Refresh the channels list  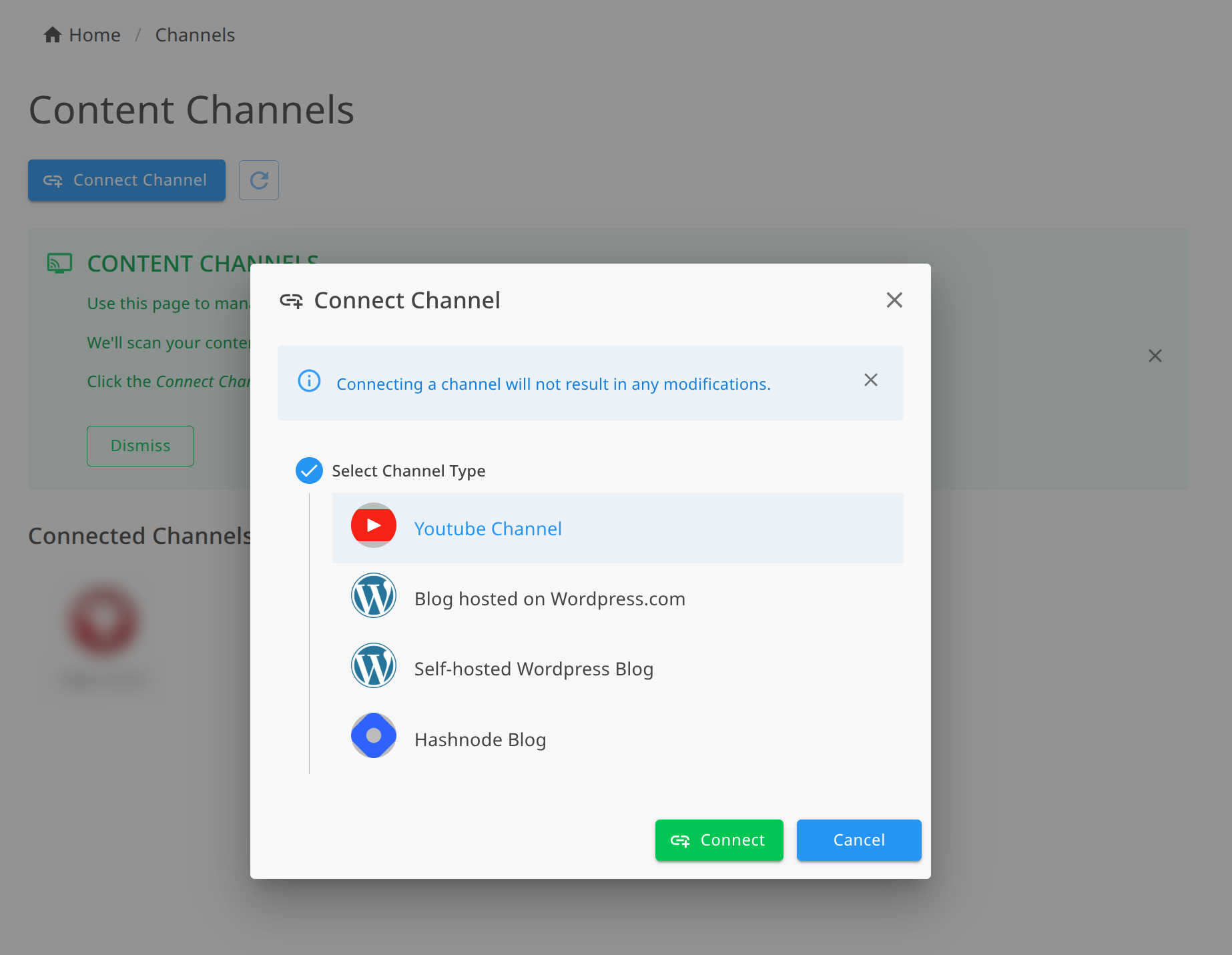pyautogui.click(x=258, y=180)
